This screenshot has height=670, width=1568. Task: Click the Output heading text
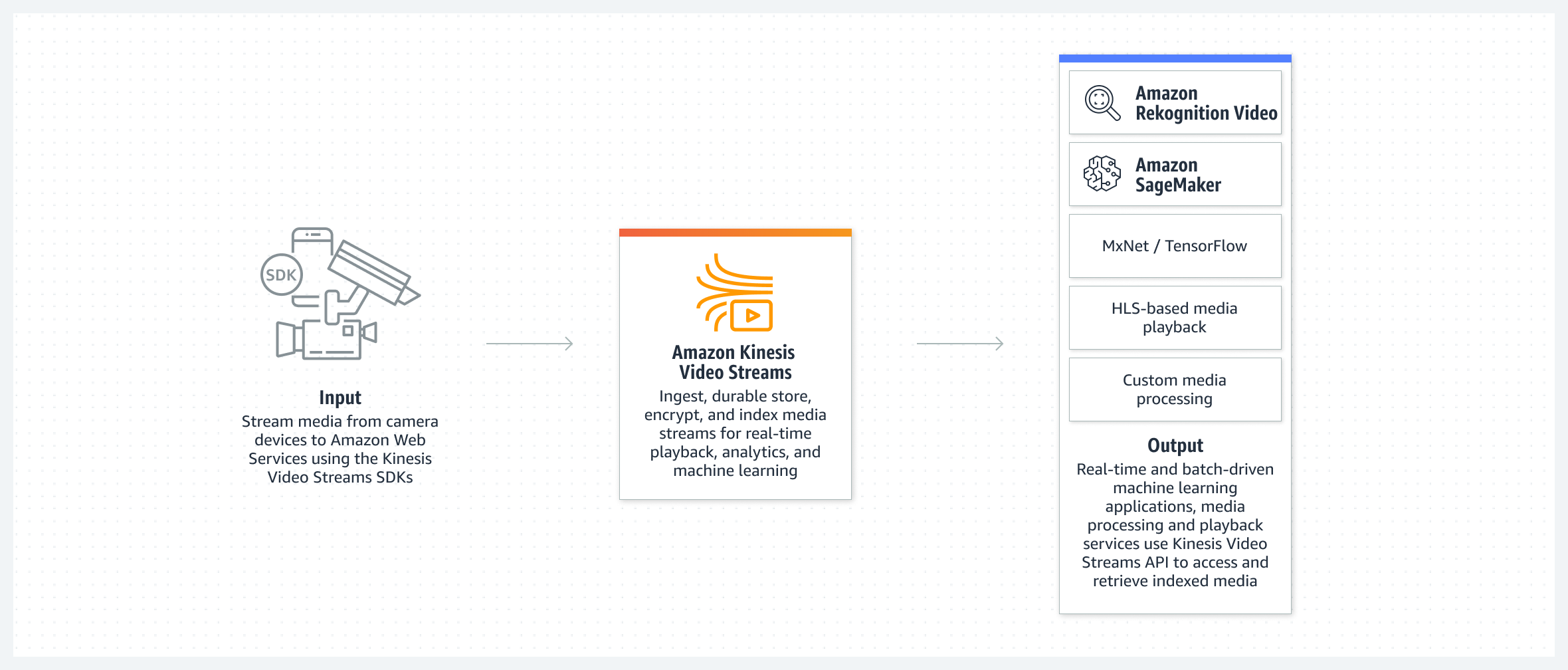[1175, 445]
